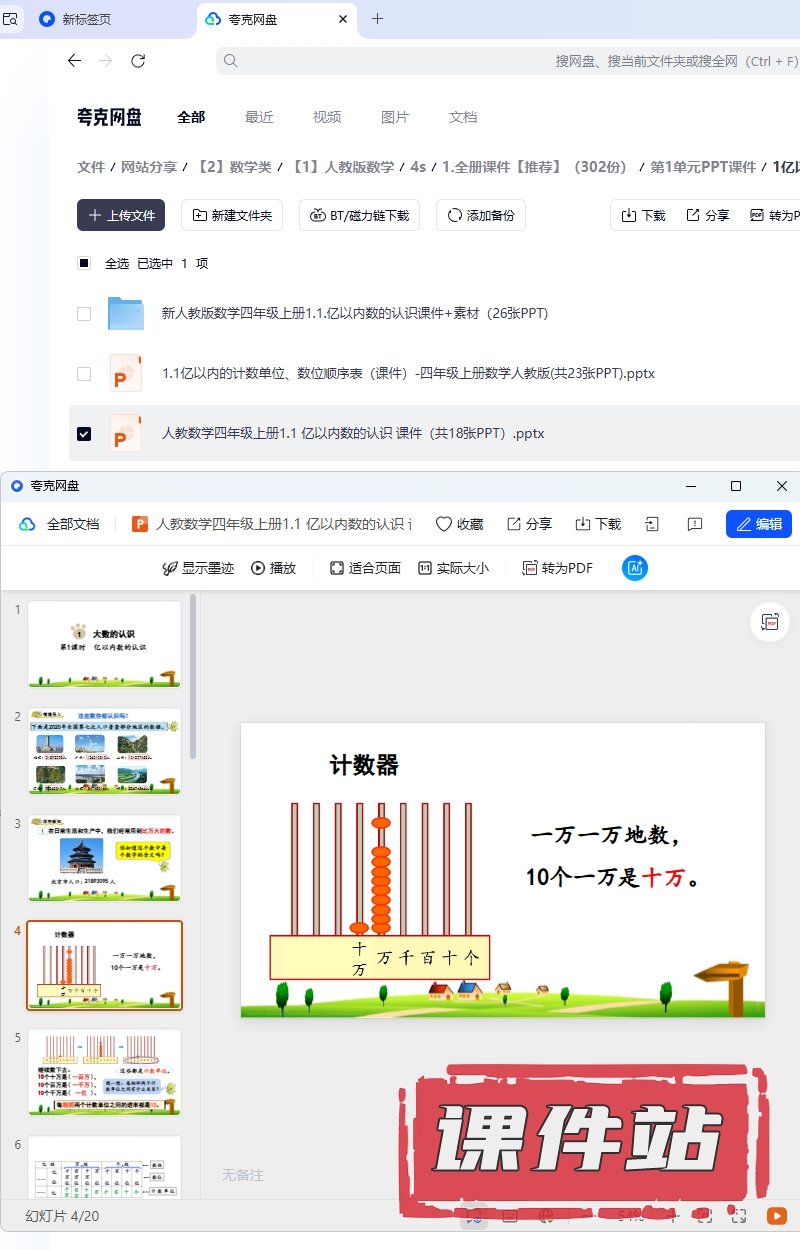This screenshot has height=1250, width=800.
Task: Uncheck the selected 人教数学四年级上册1.1 pptx file
Action: [84, 434]
